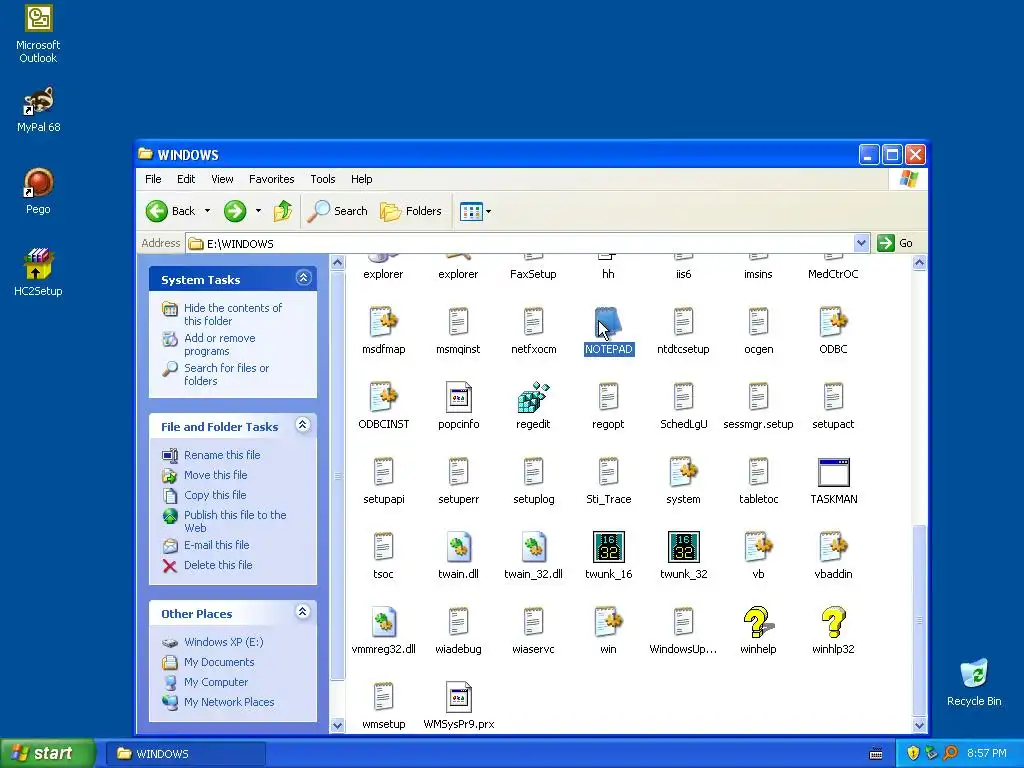Select the msdfmap settings file icon
Image resolution: width=1024 pixels, height=768 pixels.
click(x=383, y=322)
